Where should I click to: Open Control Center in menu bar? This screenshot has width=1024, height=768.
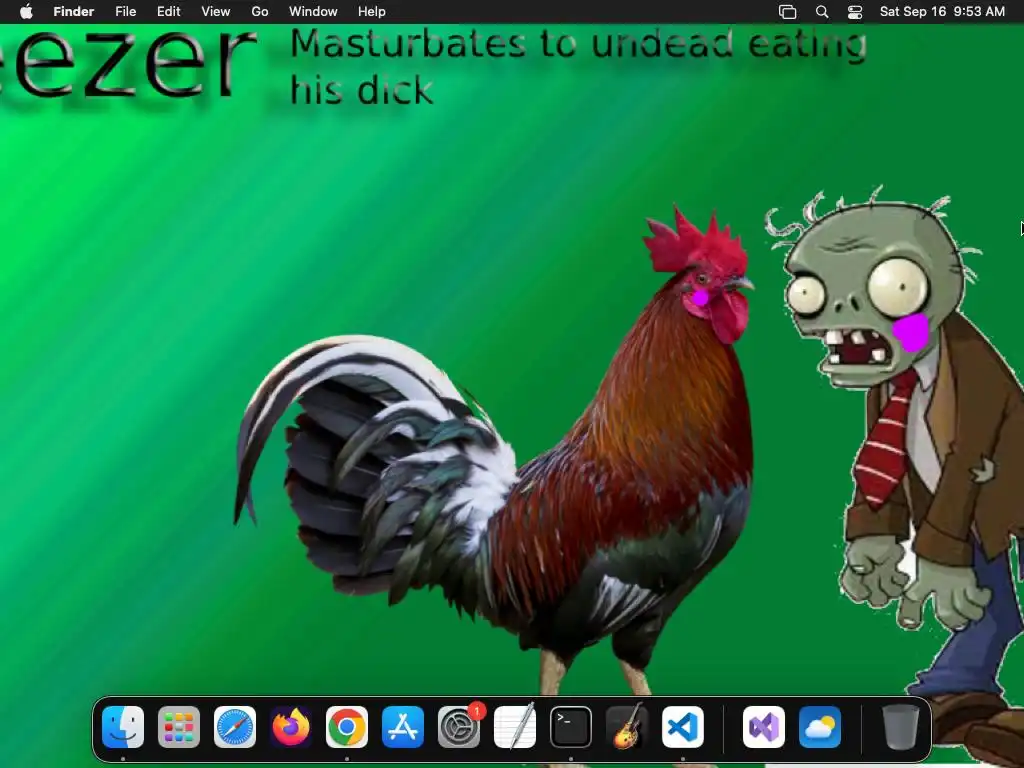point(855,12)
